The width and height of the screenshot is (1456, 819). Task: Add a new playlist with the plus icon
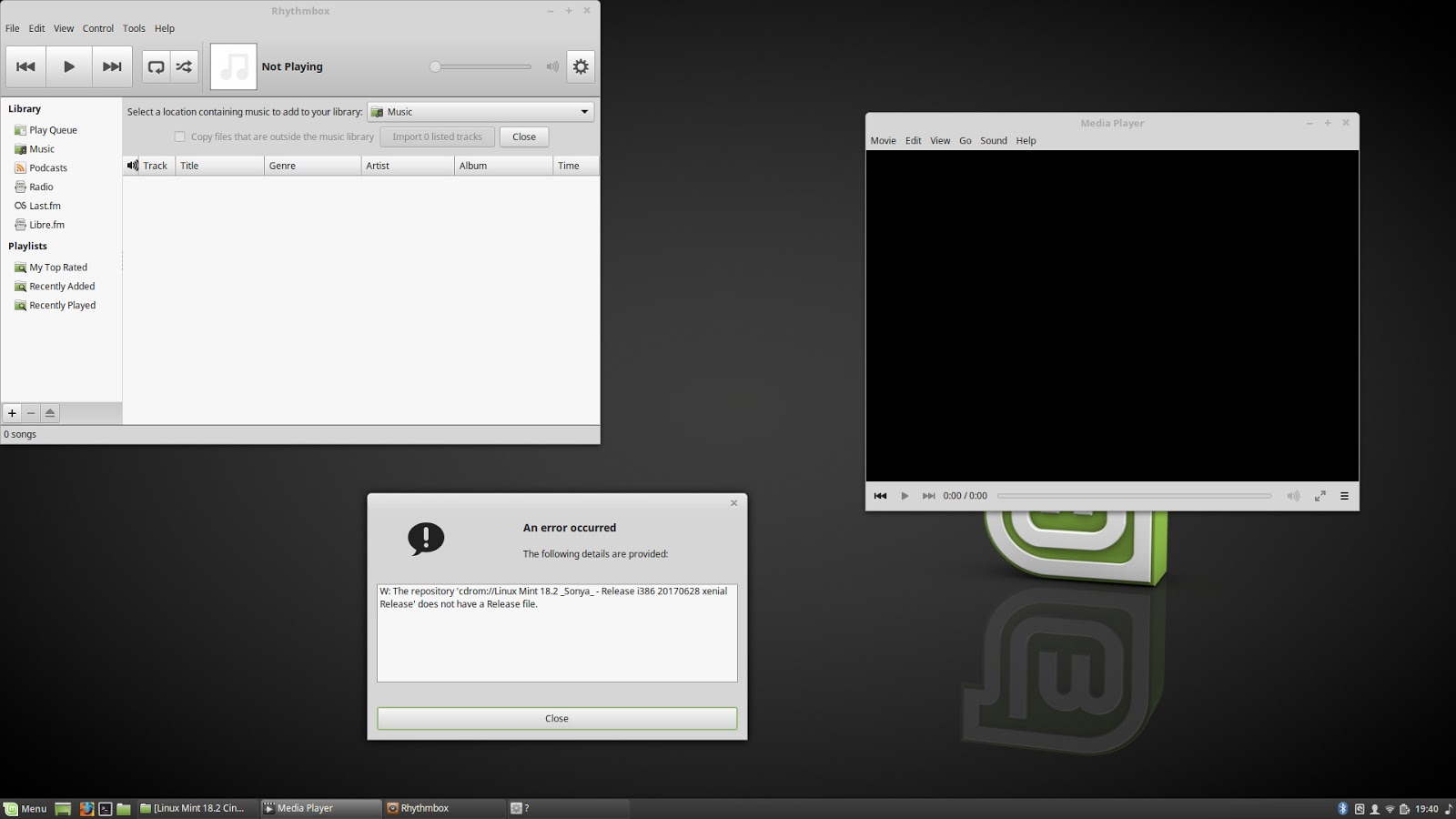tap(12, 412)
